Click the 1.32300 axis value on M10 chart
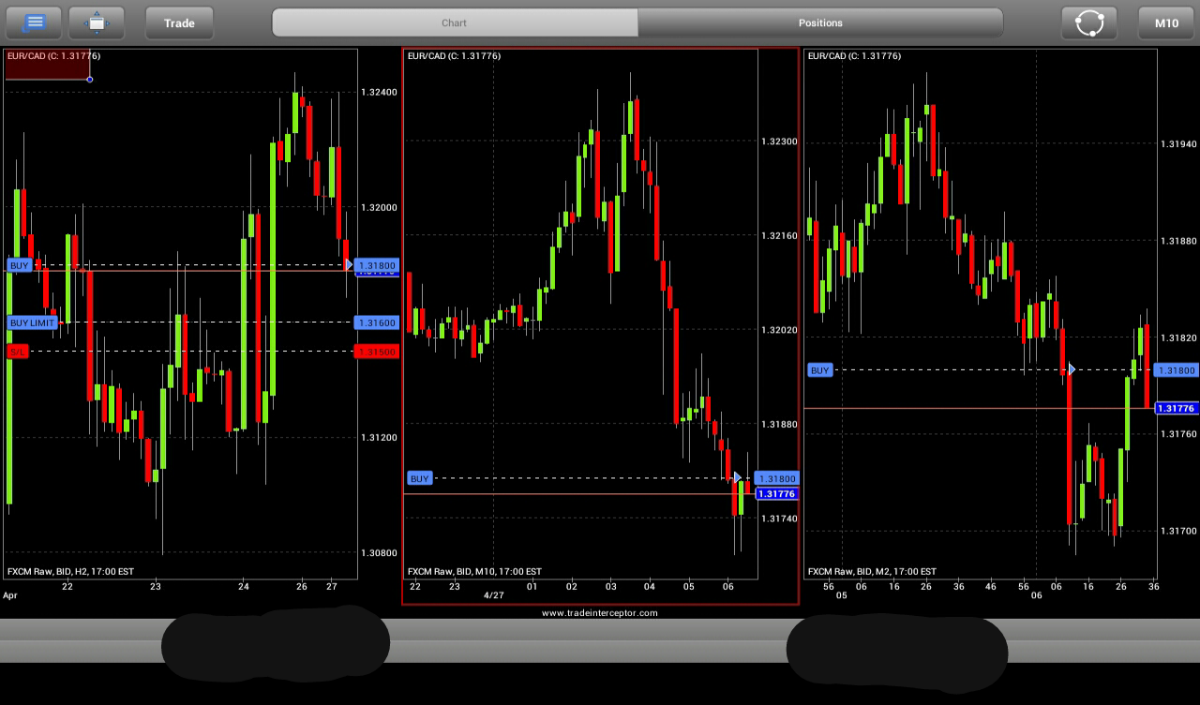Image resolution: width=1200 pixels, height=705 pixels. coord(779,141)
